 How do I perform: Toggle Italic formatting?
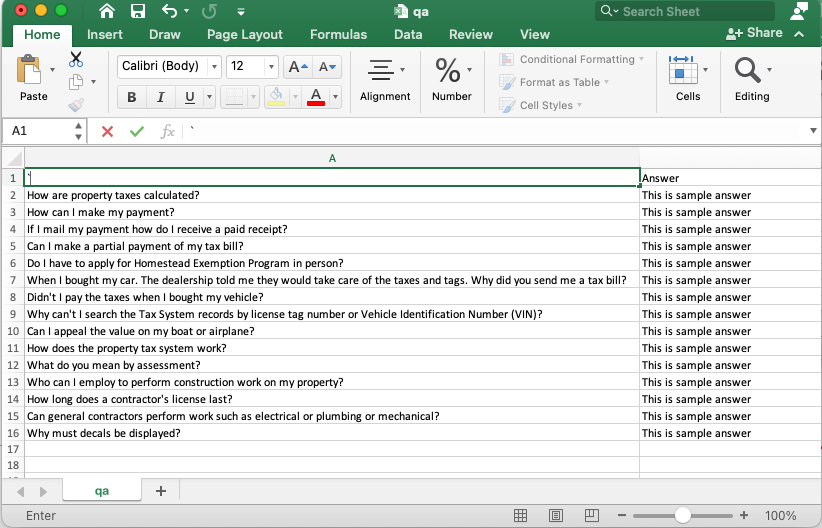pos(159,97)
